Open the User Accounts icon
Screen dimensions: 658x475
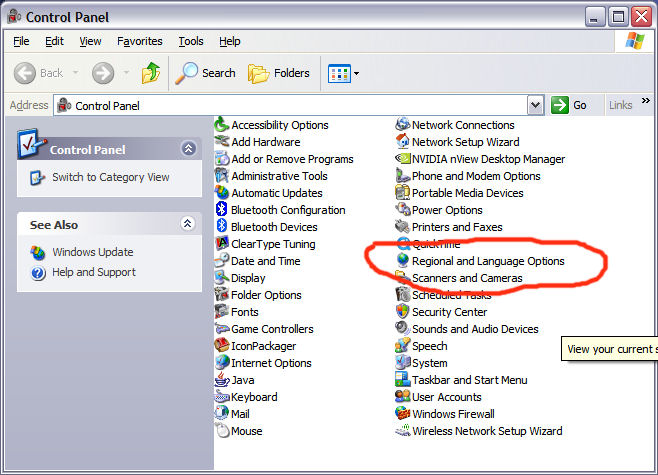point(402,397)
